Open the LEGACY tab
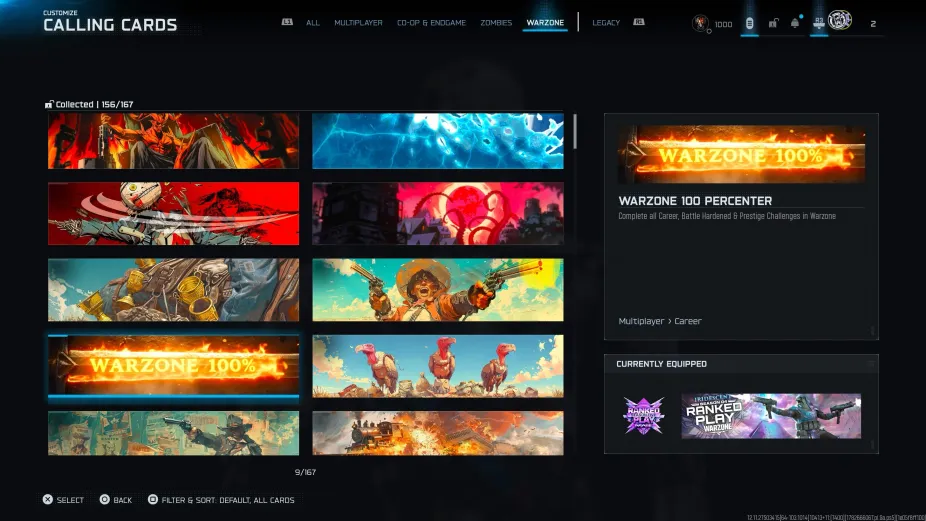Image resolution: width=926 pixels, height=521 pixels. 606,23
